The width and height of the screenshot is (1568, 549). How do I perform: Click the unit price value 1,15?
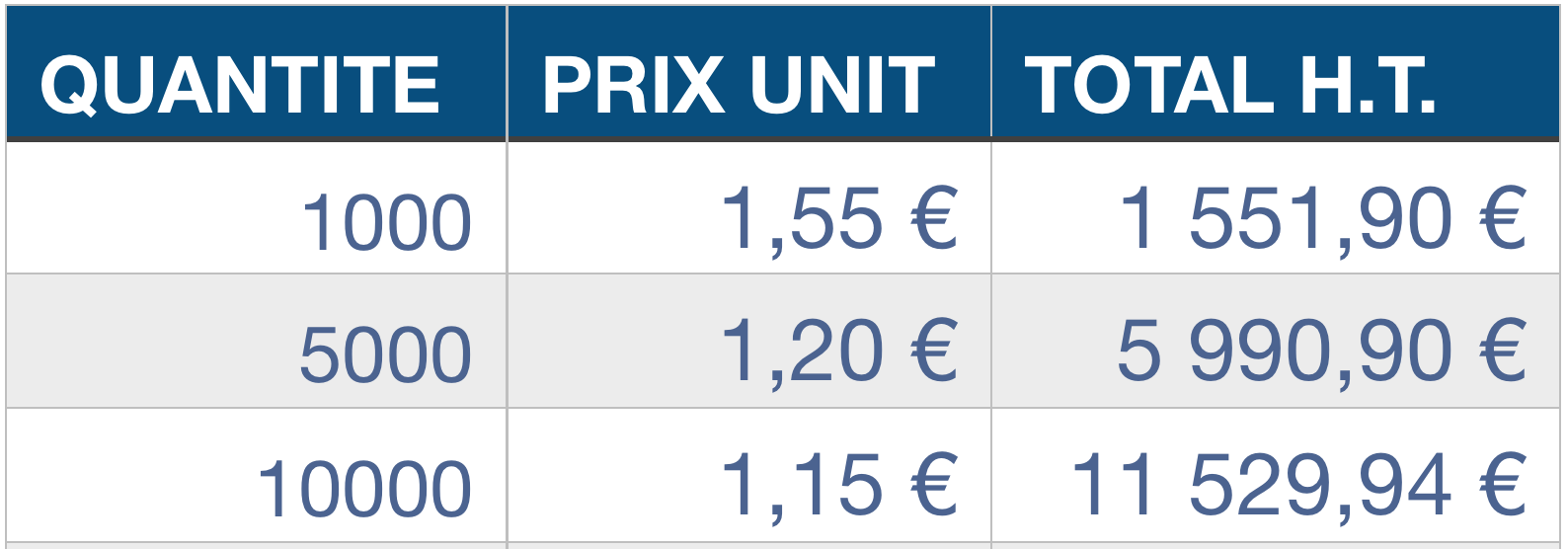tap(801, 485)
